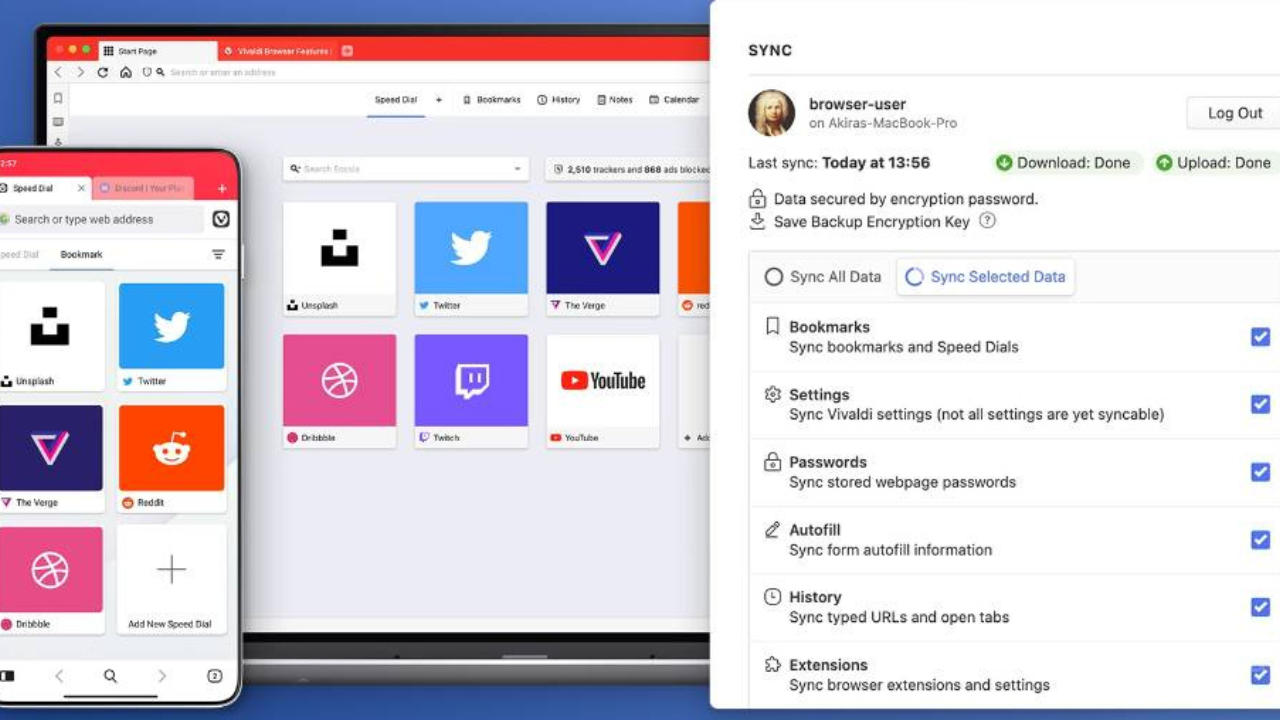The image size is (1280, 720).
Task: Open the Notes tab on start page
Action: pyautogui.click(x=615, y=100)
